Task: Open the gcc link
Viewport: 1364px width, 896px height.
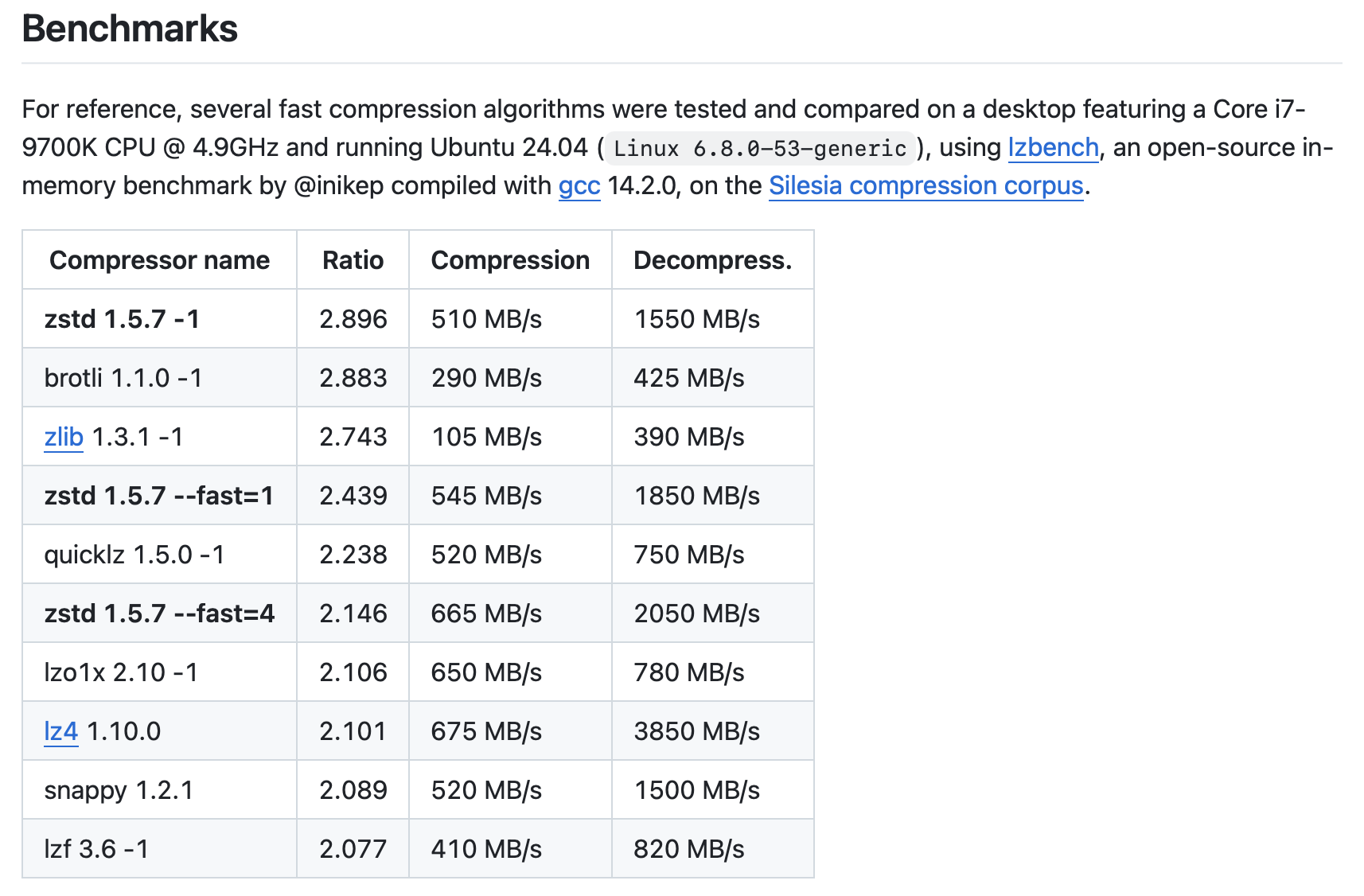Action: click(579, 186)
